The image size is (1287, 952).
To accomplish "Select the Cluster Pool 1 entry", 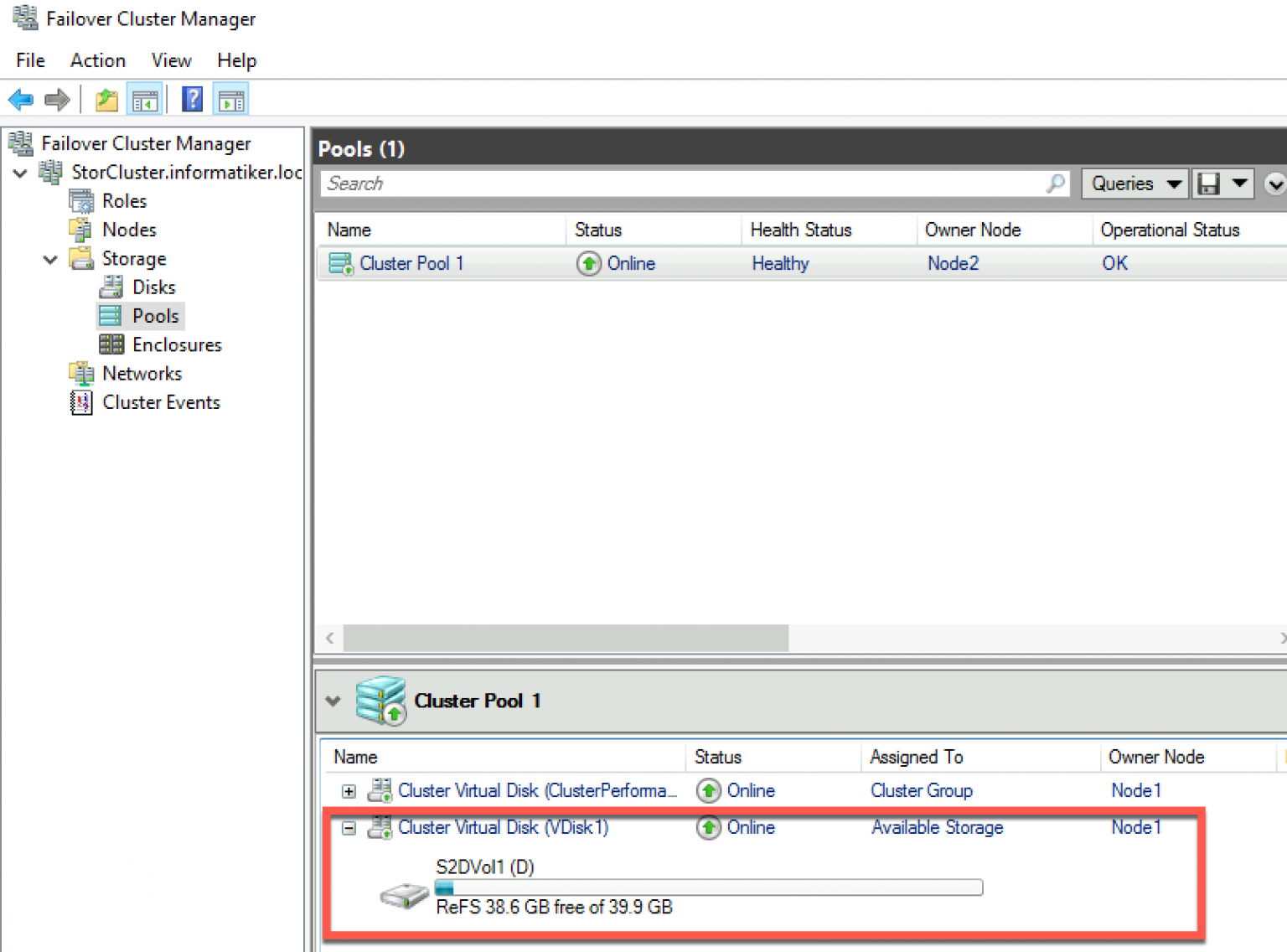I will (x=411, y=263).
